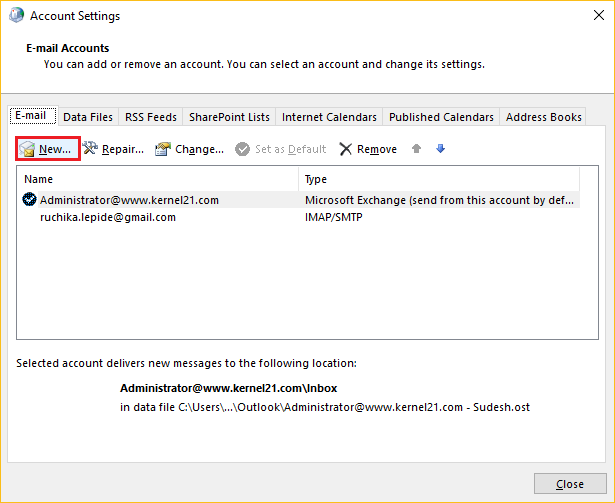Click the New account envelope icon
615x503 pixels.
[27, 149]
